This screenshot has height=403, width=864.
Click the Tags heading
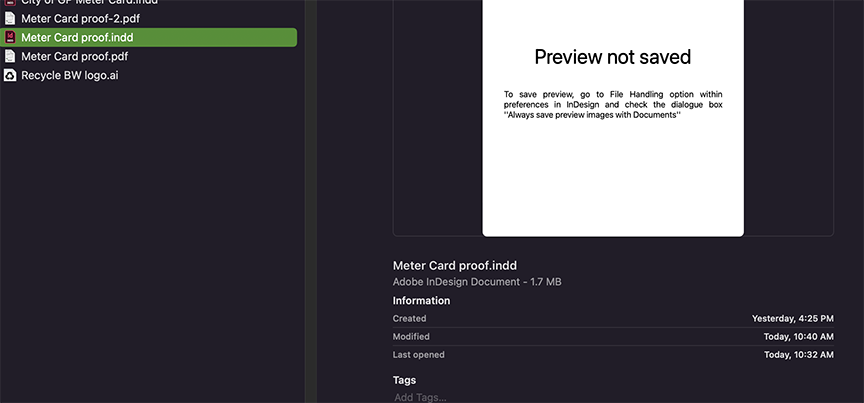point(404,380)
